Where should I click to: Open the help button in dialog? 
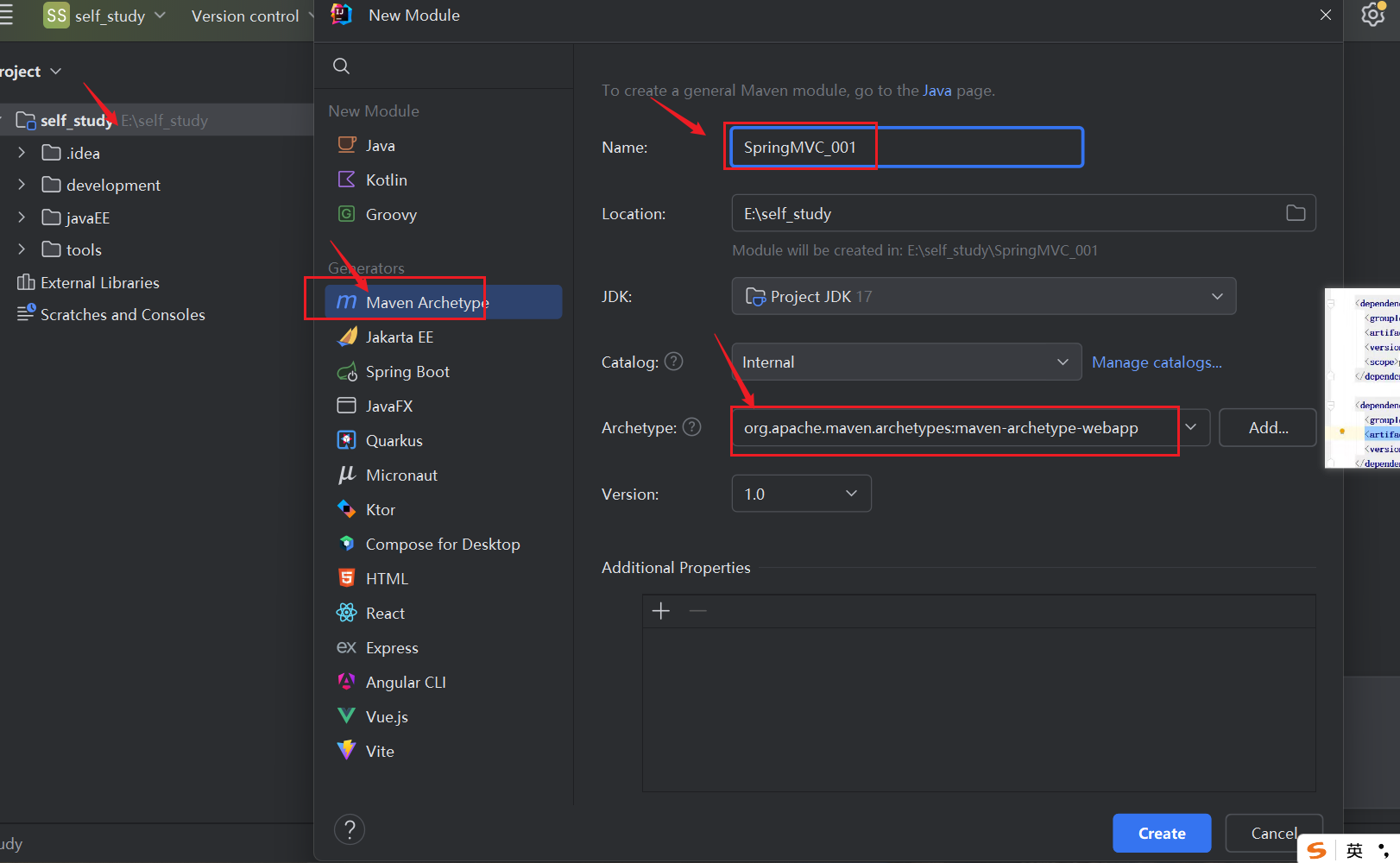coord(350,830)
